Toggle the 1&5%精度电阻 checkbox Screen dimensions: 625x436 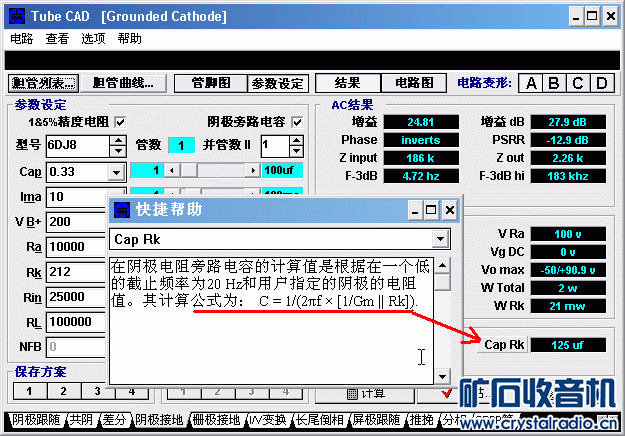pos(120,122)
